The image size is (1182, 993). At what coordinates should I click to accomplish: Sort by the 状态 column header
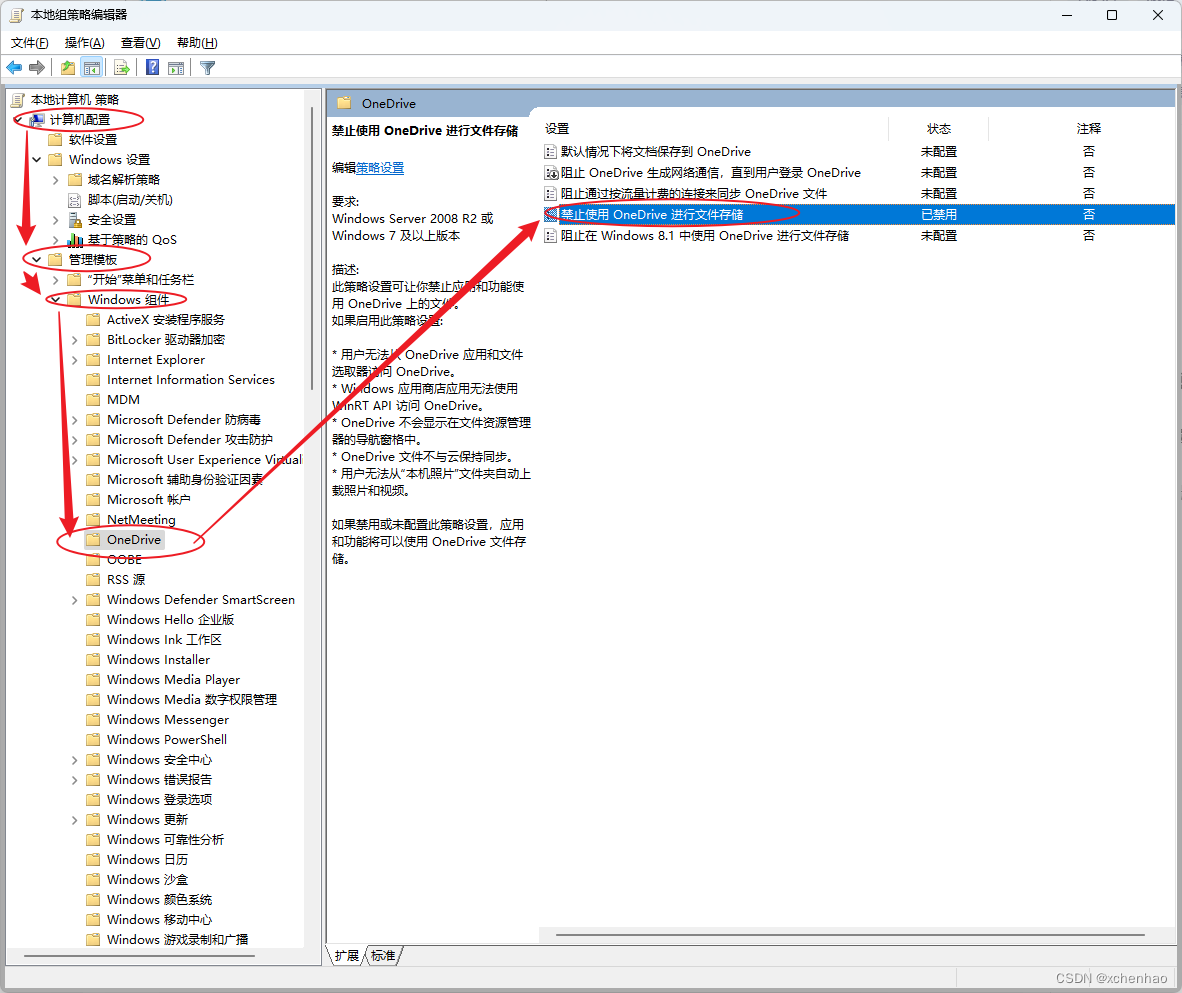(x=939, y=129)
